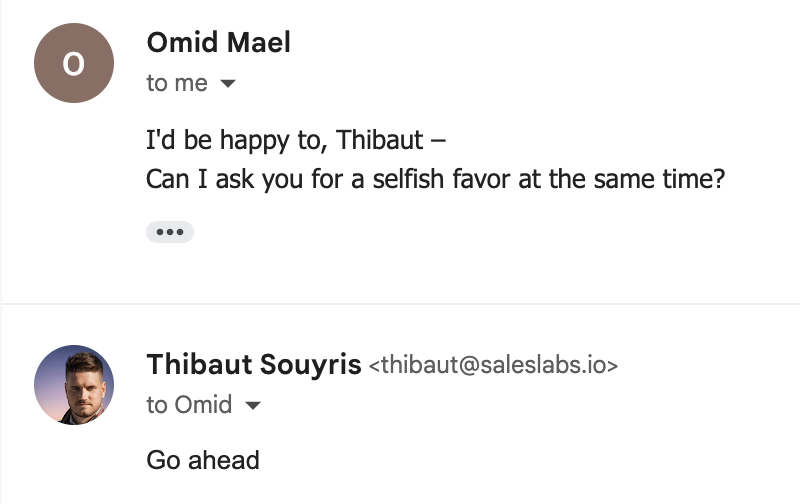Expand recipient details next to "to me"

[x=228, y=84]
